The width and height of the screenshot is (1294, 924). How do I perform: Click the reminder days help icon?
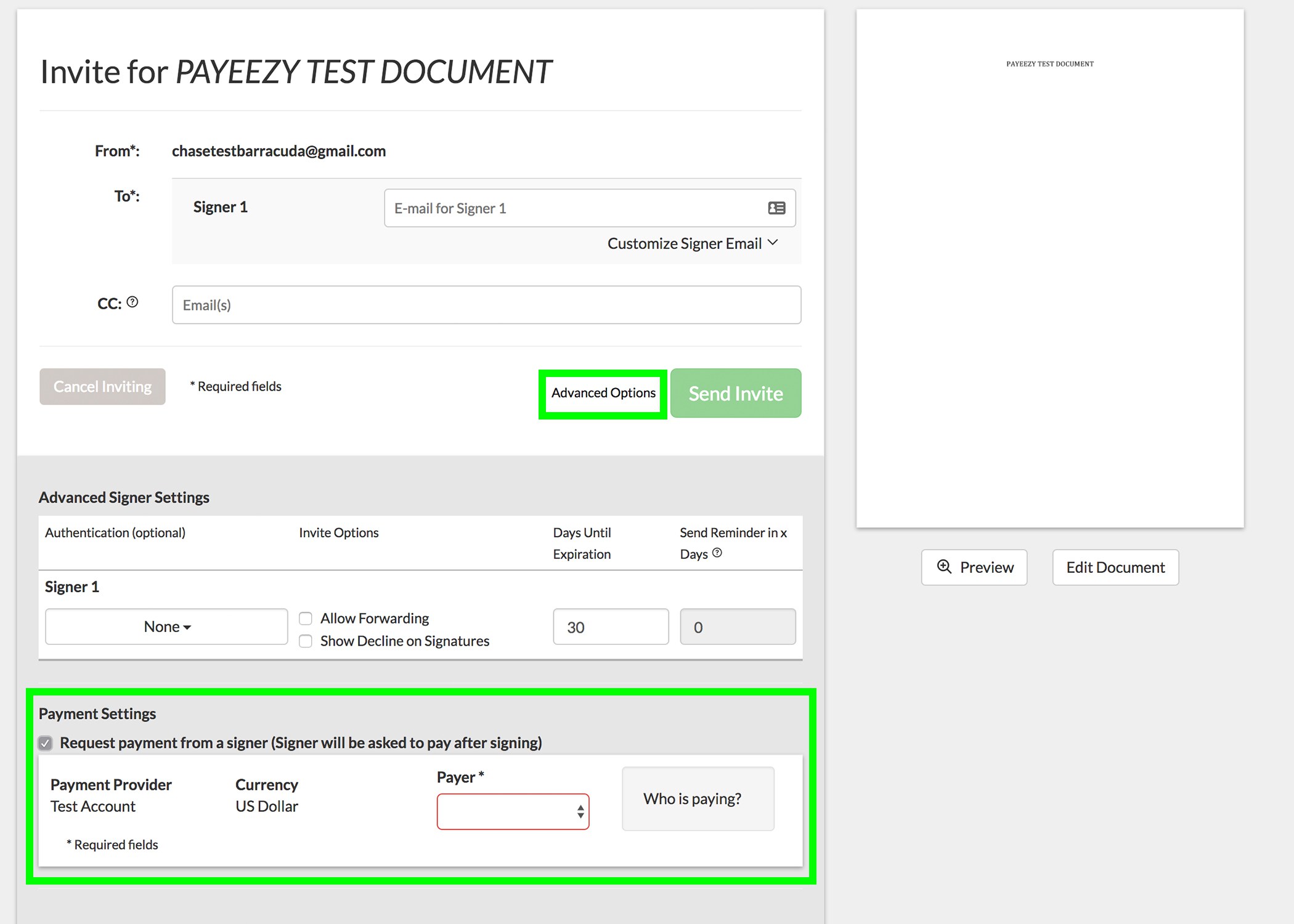coord(717,553)
